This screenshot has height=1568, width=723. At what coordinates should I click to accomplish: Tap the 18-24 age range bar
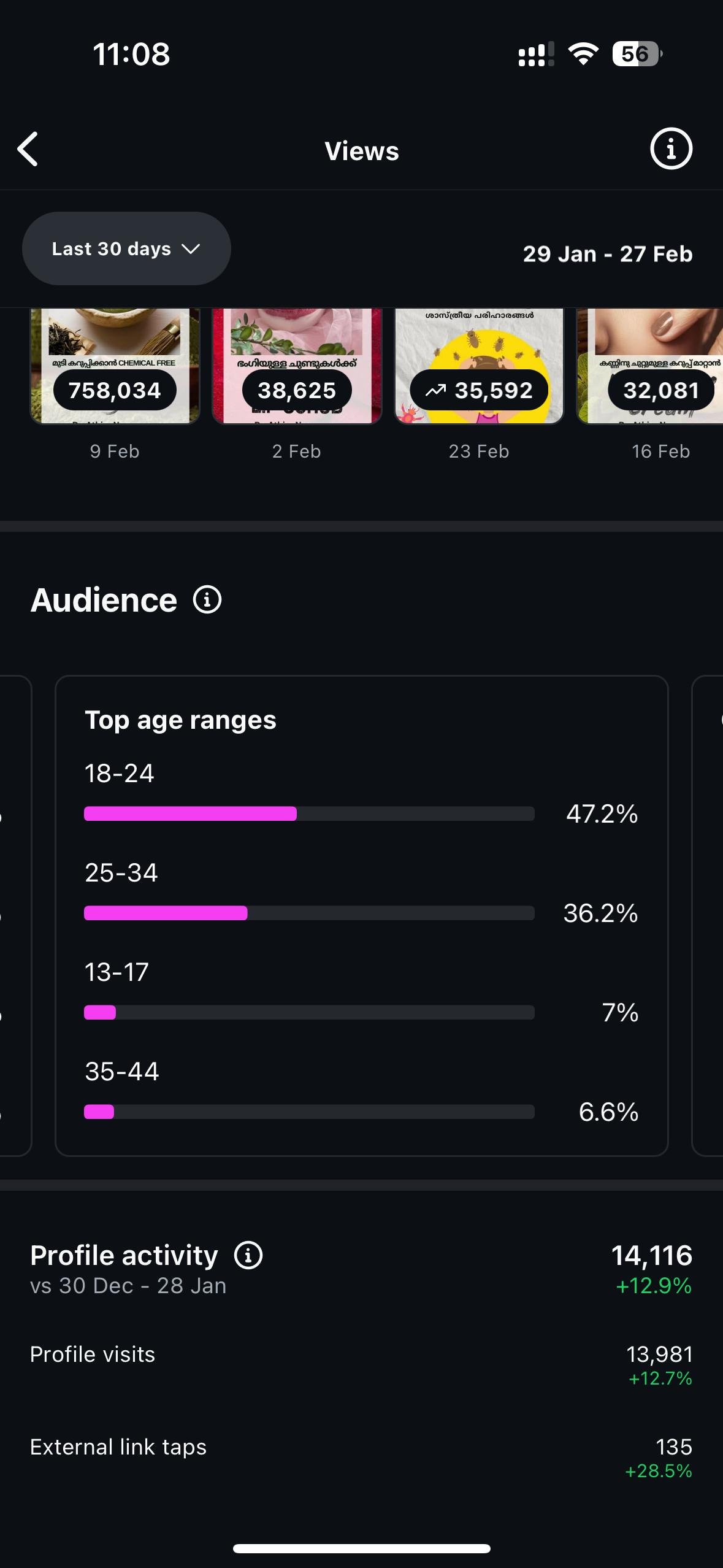click(309, 814)
